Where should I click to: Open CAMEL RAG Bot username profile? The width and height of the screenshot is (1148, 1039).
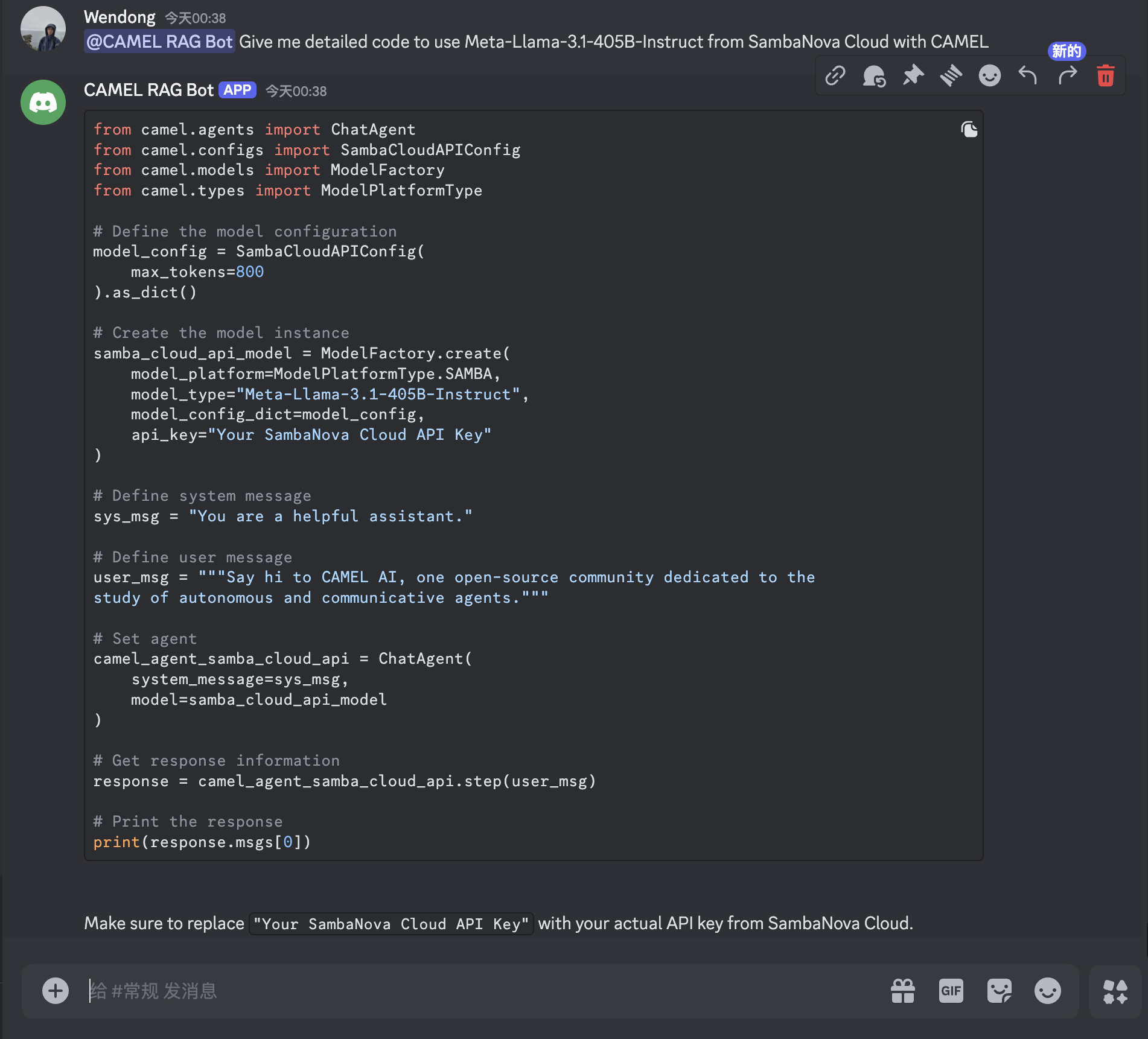point(148,90)
